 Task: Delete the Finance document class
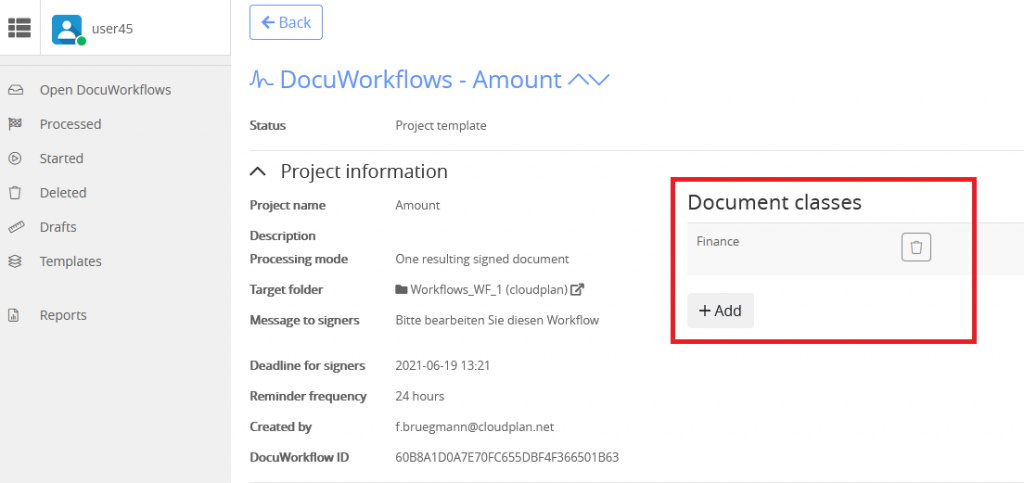[916, 248]
